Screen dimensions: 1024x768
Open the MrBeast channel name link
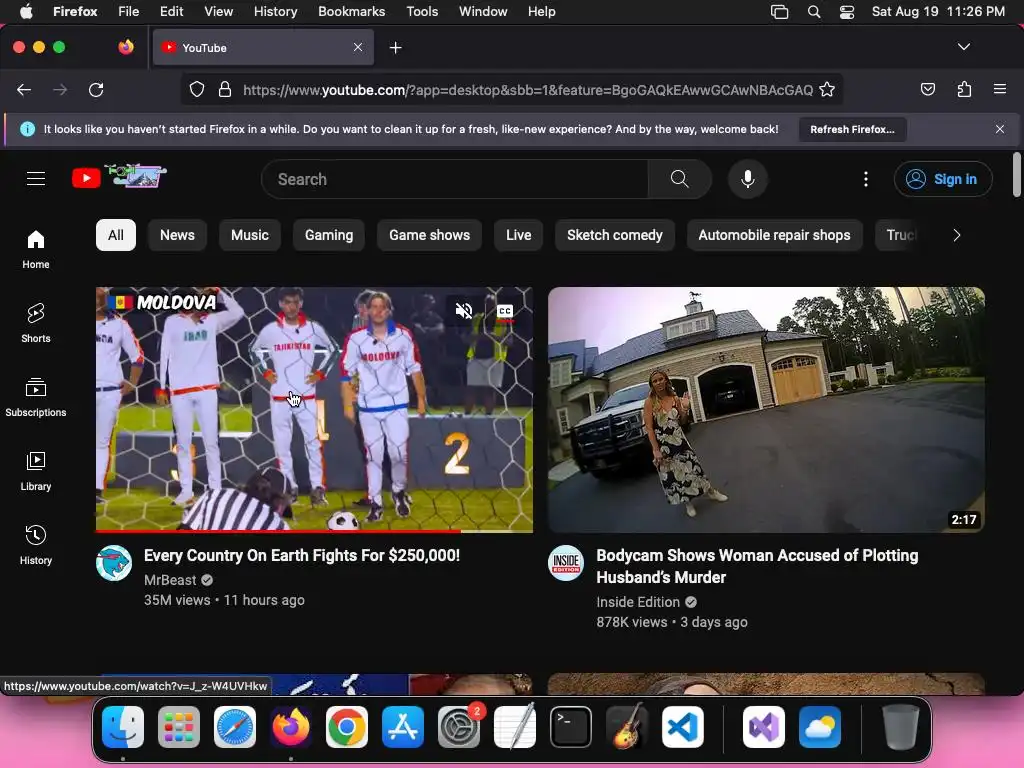[x=170, y=580]
